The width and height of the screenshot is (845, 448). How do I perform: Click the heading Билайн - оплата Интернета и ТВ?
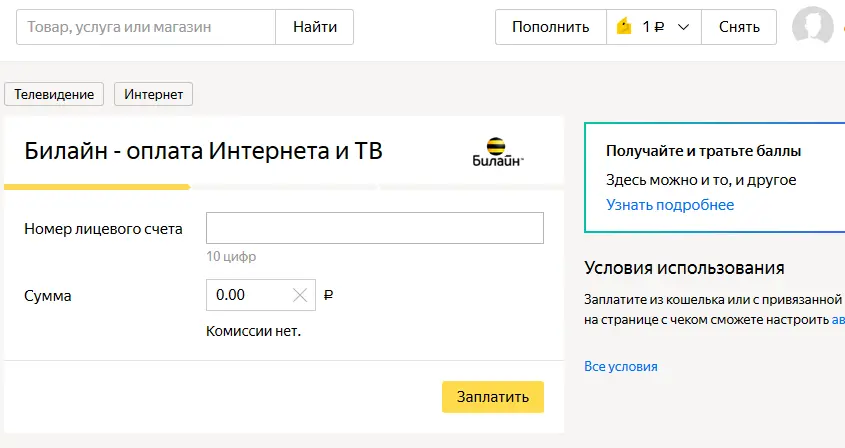(x=203, y=151)
